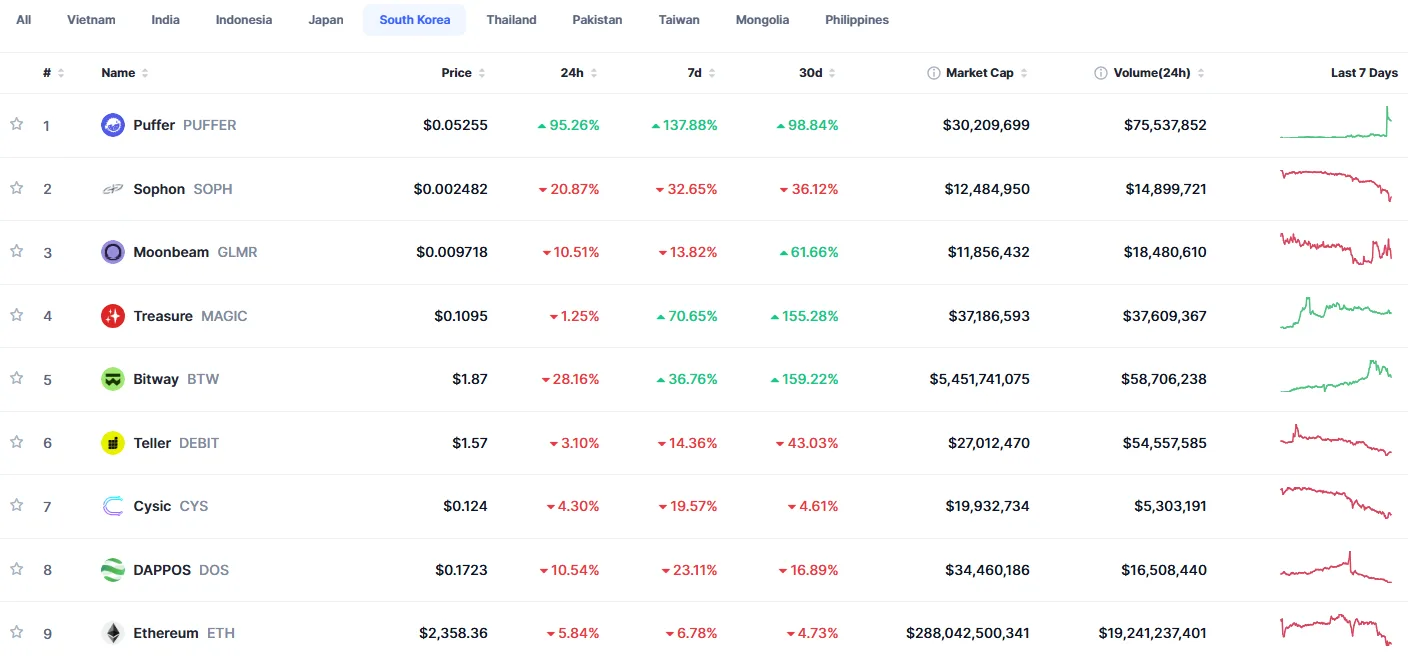
Task: Click the Bitway coin logo icon
Action: tap(113, 379)
